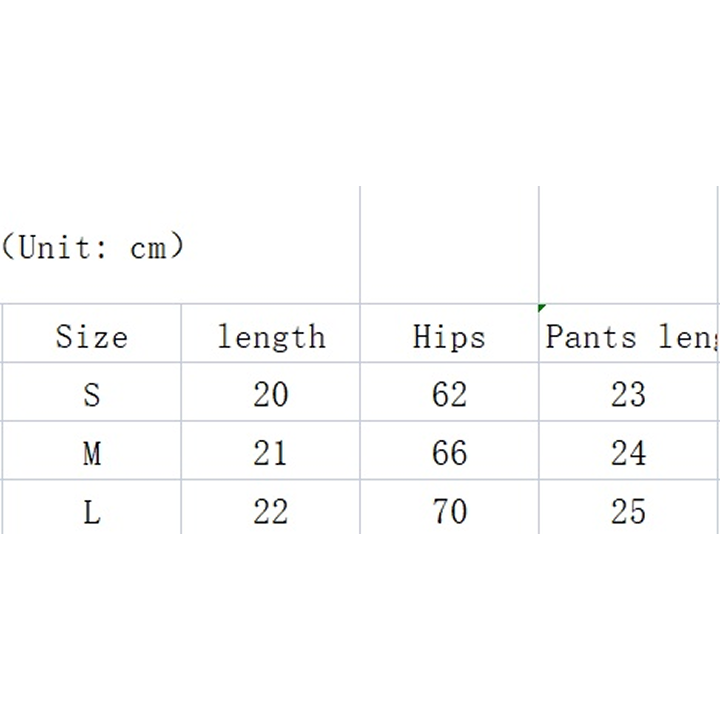Click the green corner indicator triangle
The width and height of the screenshot is (720, 720).
[542, 308]
